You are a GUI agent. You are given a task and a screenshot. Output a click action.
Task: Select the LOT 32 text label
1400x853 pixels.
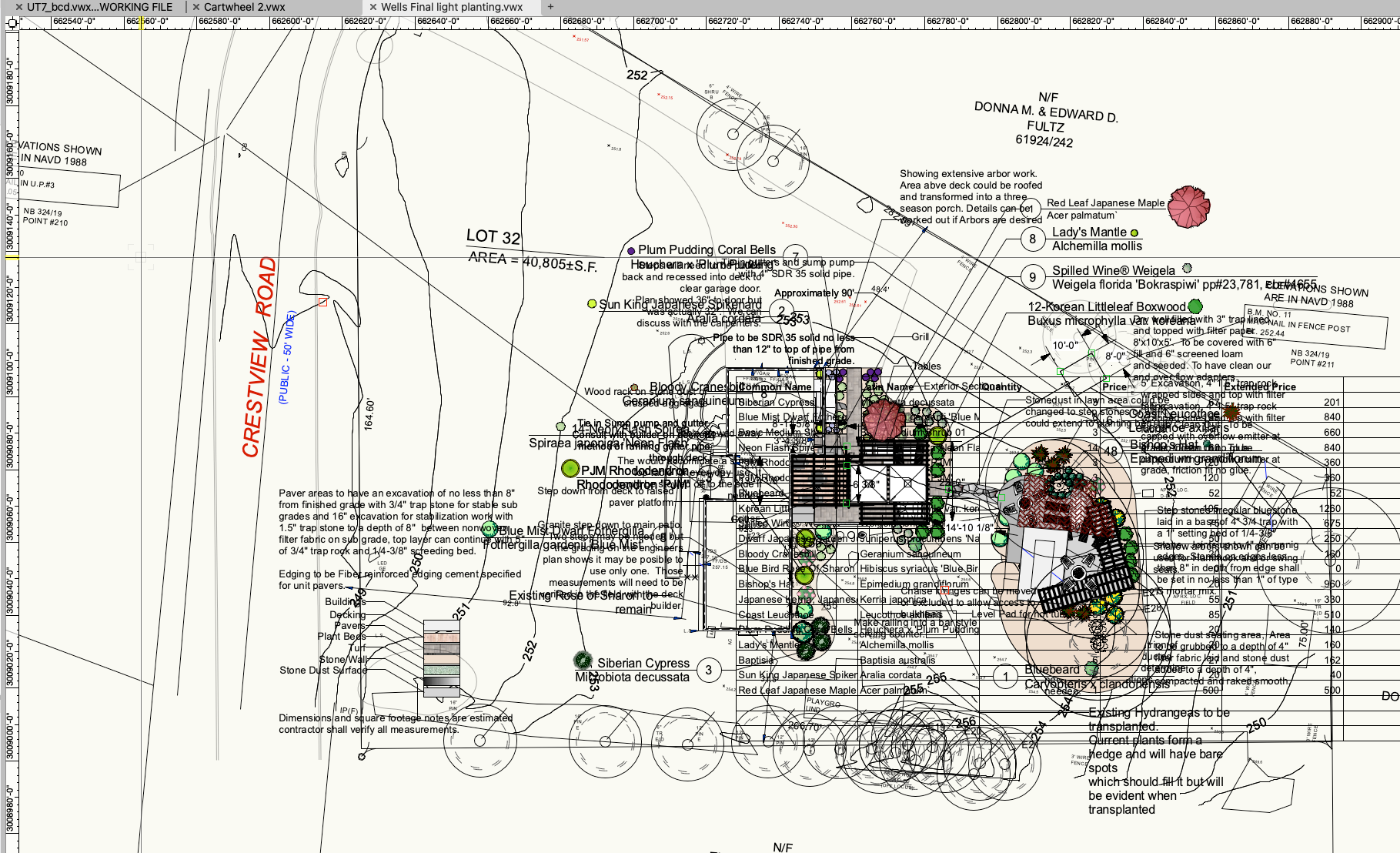(x=493, y=236)
